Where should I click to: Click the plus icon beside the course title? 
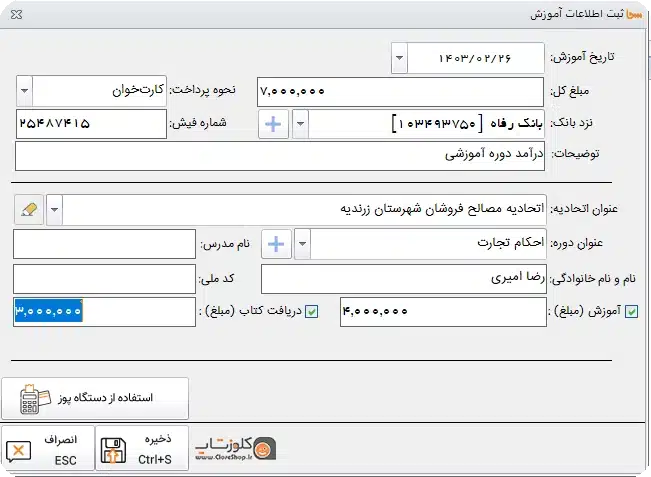[276, 244]
